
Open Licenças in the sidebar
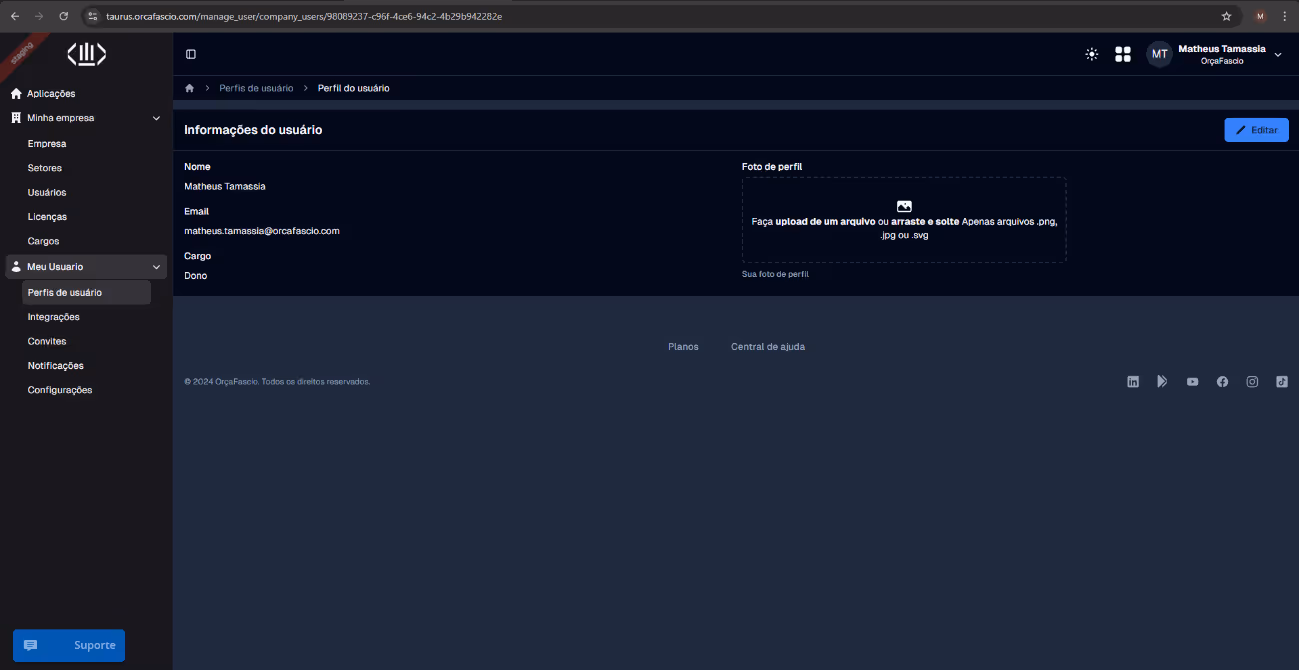(48, 217)
